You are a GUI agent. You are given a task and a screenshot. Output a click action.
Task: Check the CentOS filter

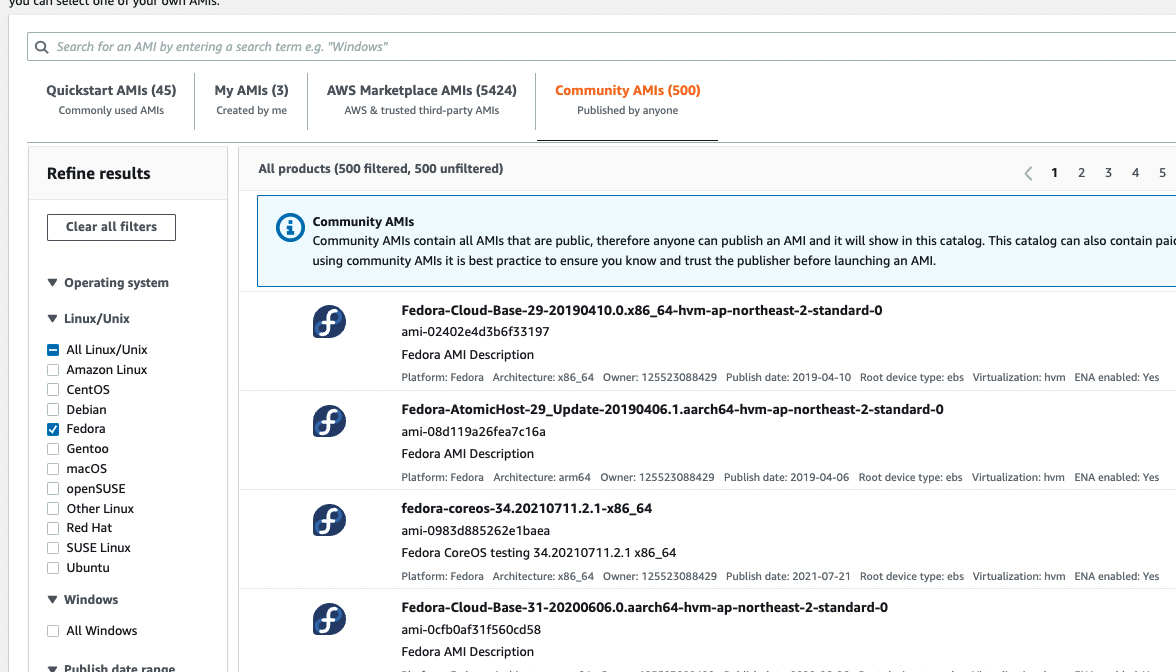pyautogui.click(x=52, y=390)
